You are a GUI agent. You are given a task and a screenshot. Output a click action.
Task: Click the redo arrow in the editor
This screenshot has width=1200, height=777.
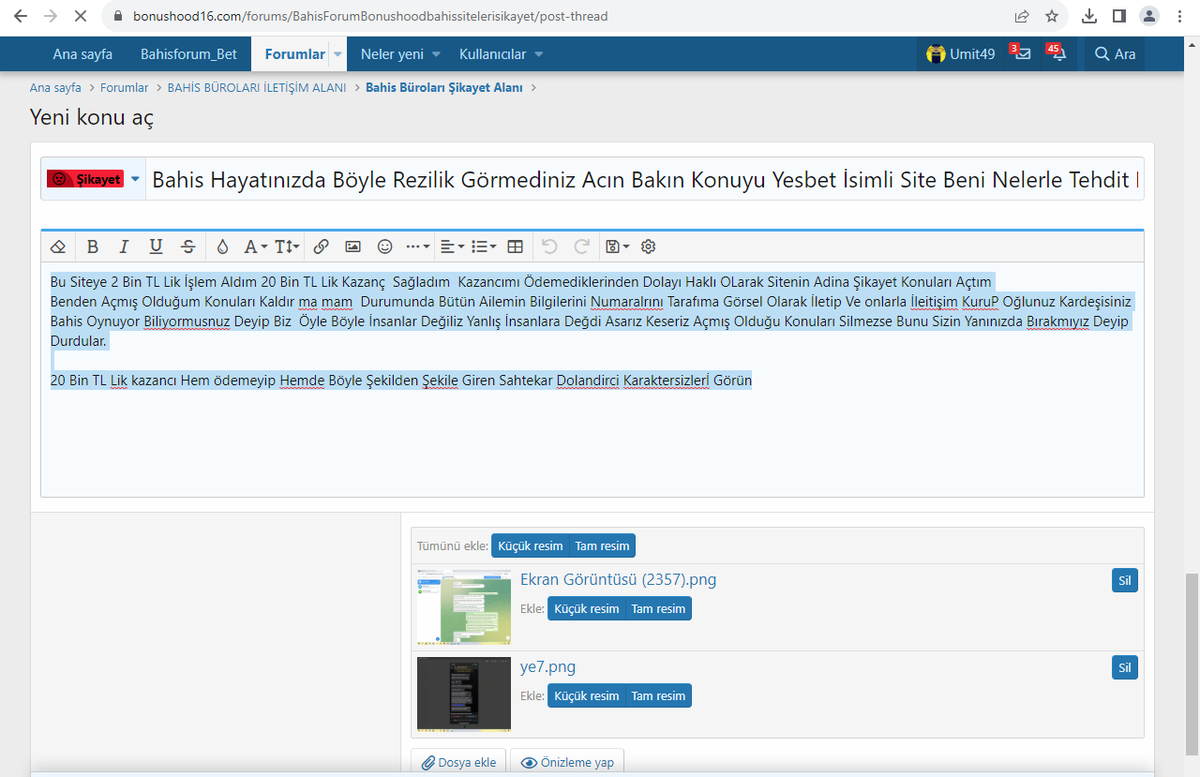pos(581,246)
